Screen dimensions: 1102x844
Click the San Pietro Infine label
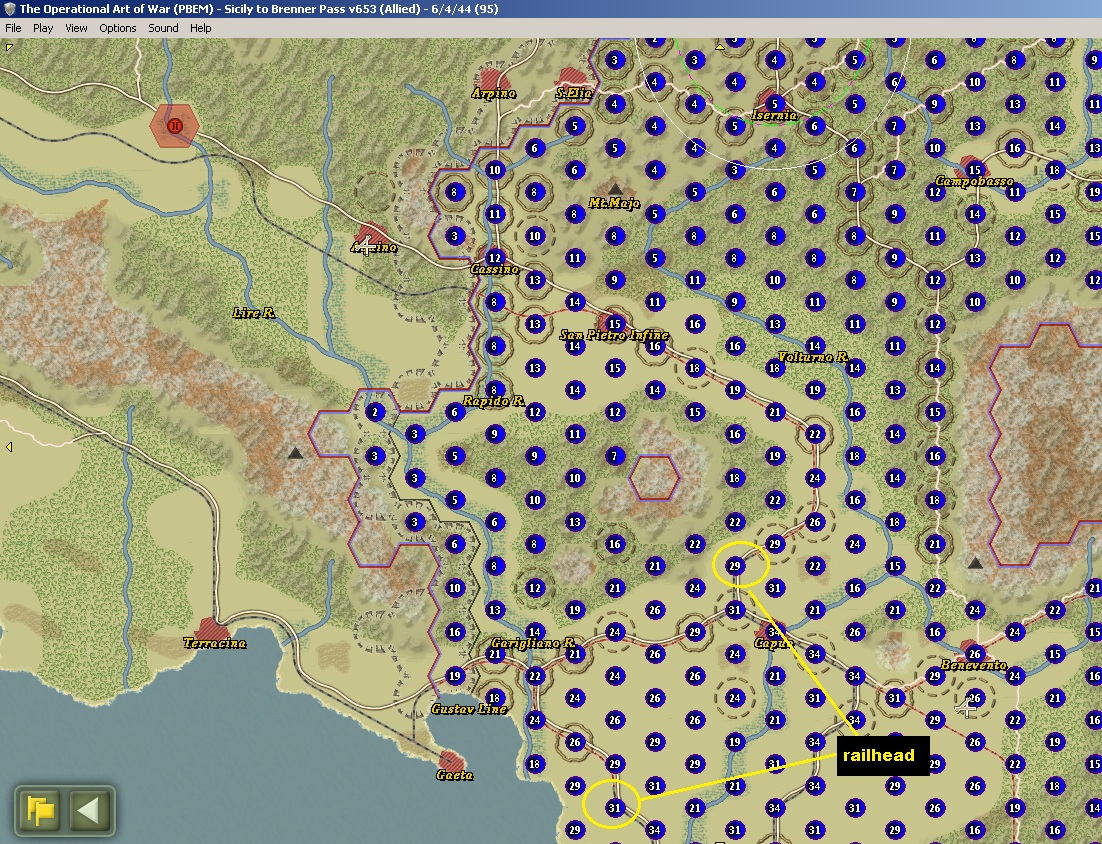[x=614, y=335]
